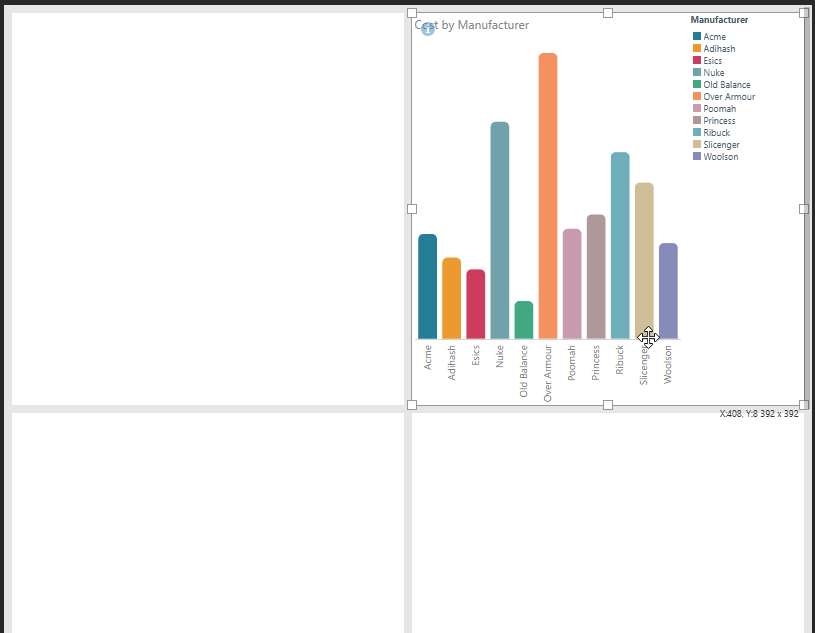Screen dimensions: 815x633
Task: Click Esics color swatch in legend
Action: tap(696, 60)
